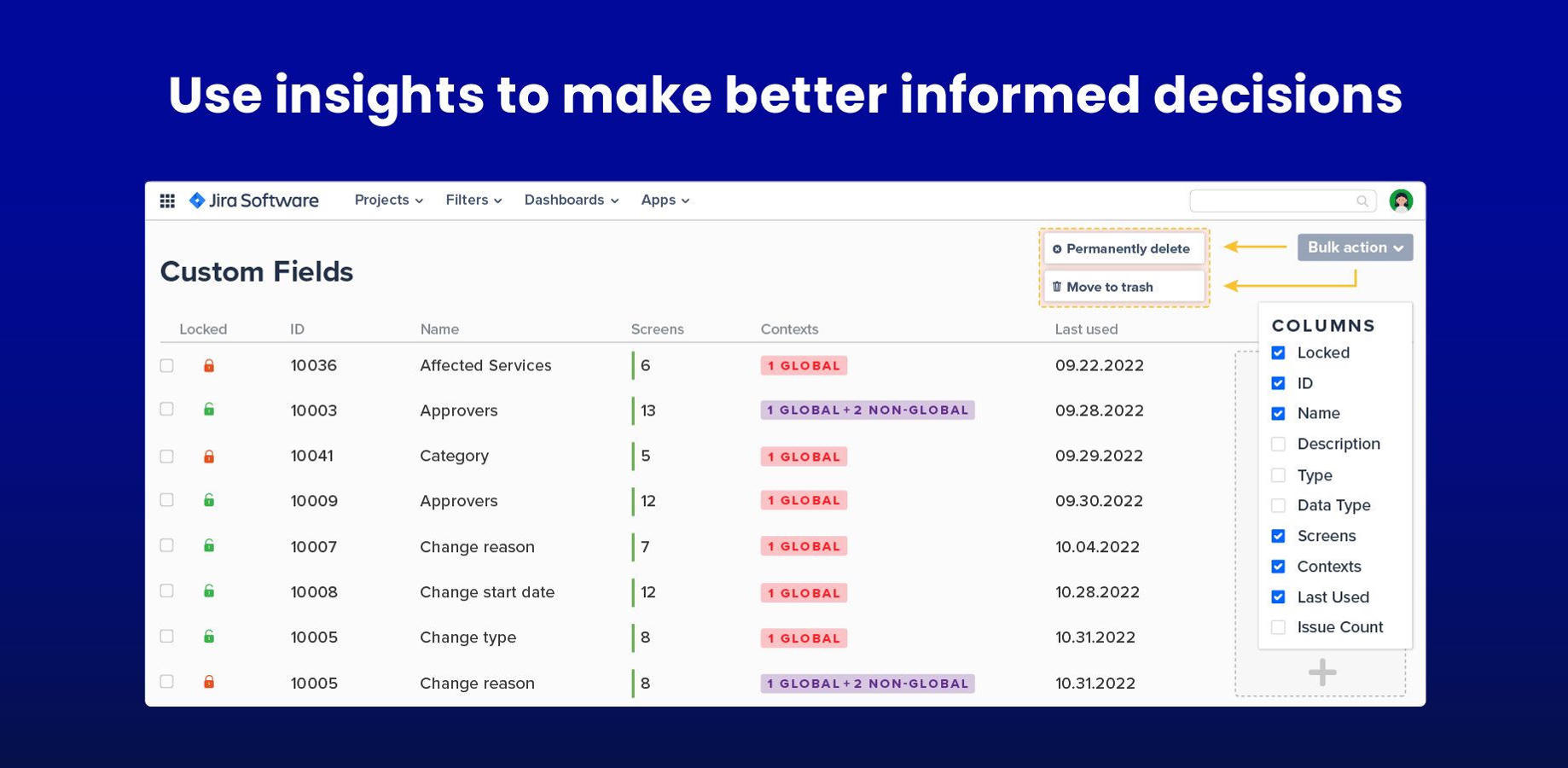
Task: Click the context badge for ID 10003
Action: (x=868, y=410)
